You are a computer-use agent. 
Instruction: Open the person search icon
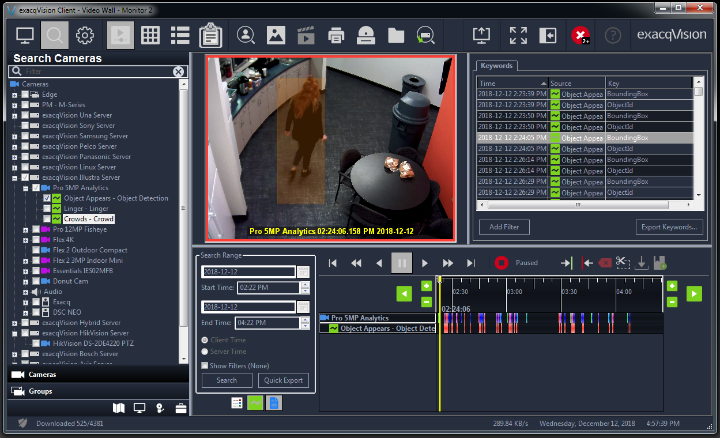(246, 35)
